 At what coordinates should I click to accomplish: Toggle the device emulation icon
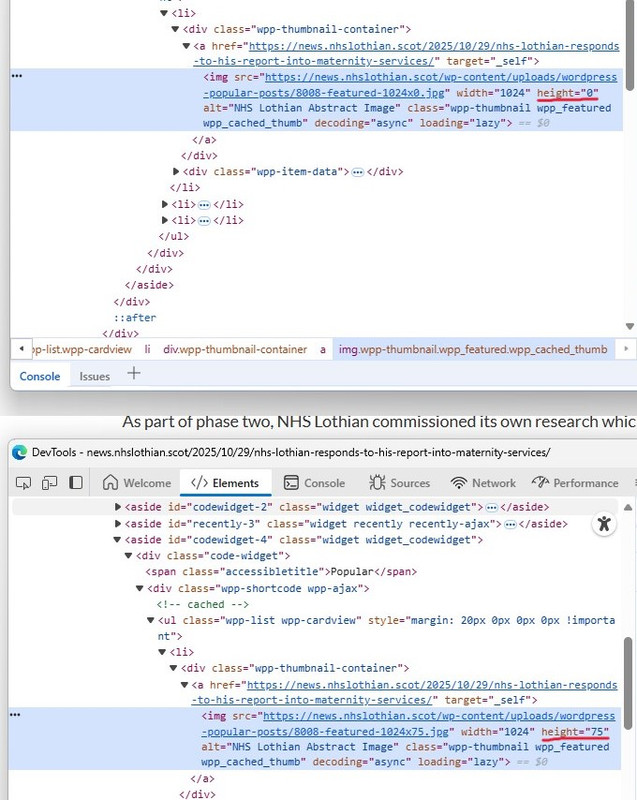49,483
